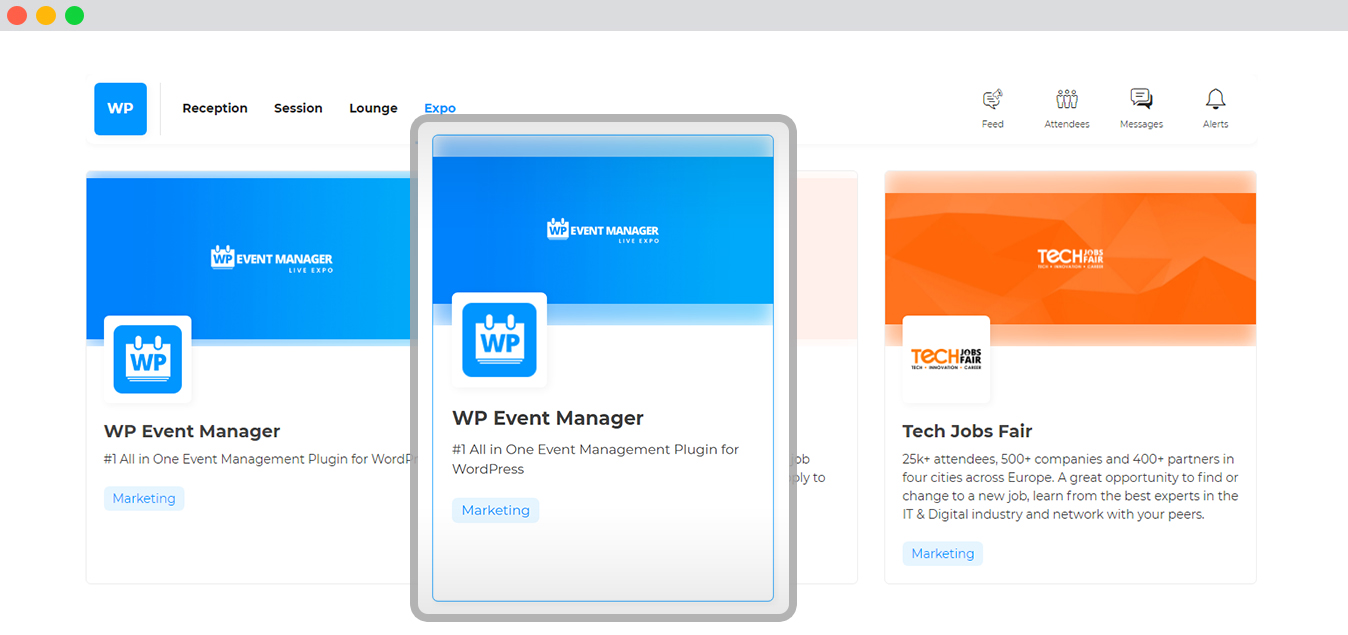
Task: Maximize the window with the green button
Action: (x=75, y=15)
